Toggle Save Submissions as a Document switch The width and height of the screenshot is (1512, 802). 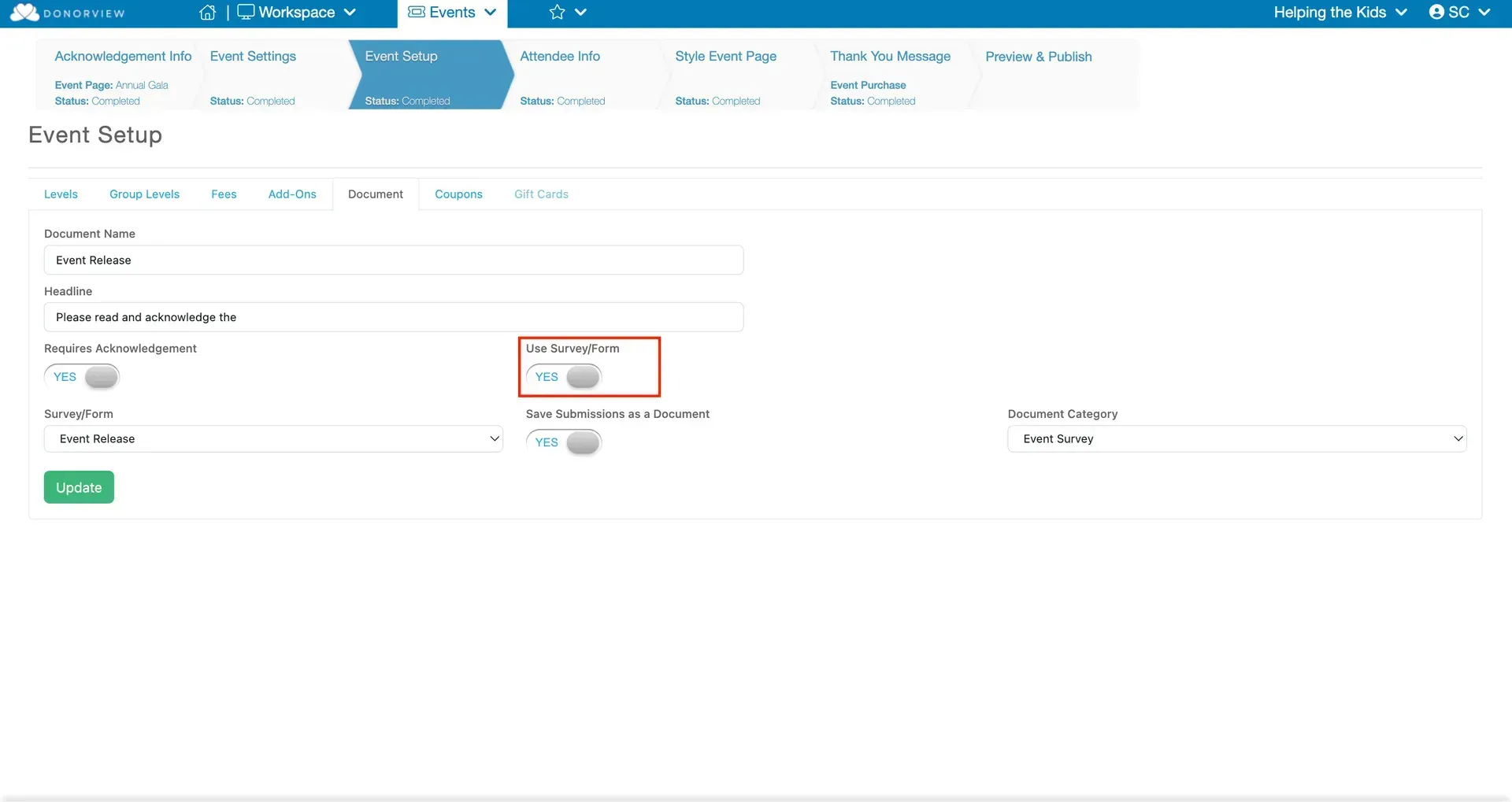point(564,442)
